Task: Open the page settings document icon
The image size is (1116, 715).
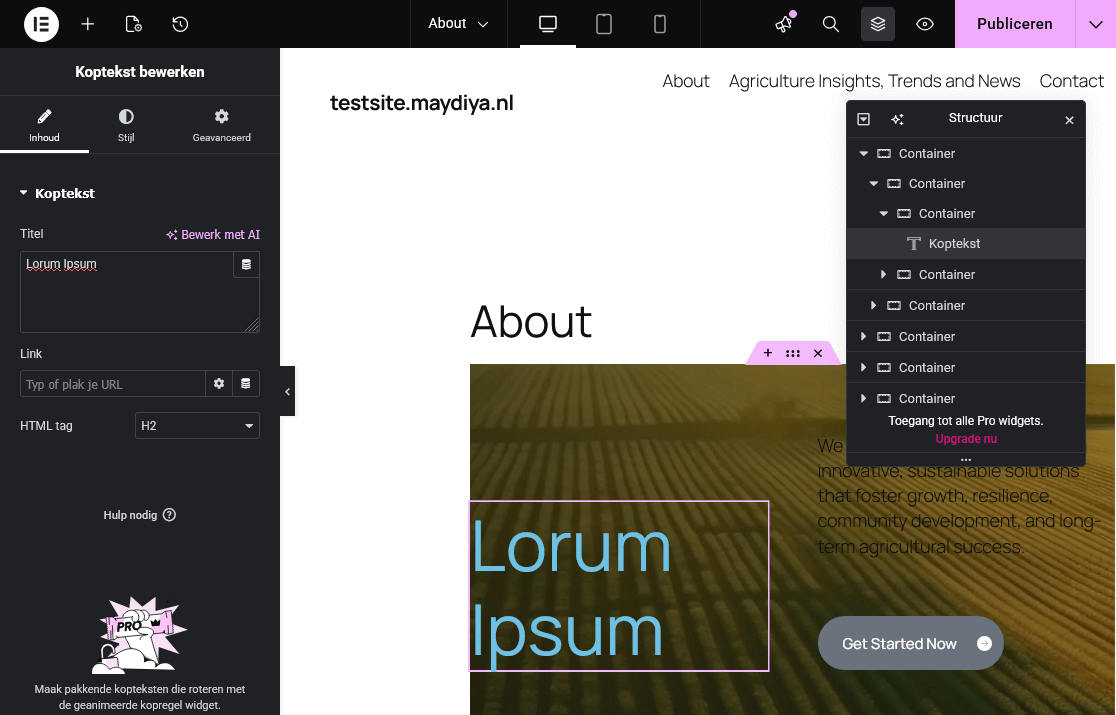Action: click(133, 24)
